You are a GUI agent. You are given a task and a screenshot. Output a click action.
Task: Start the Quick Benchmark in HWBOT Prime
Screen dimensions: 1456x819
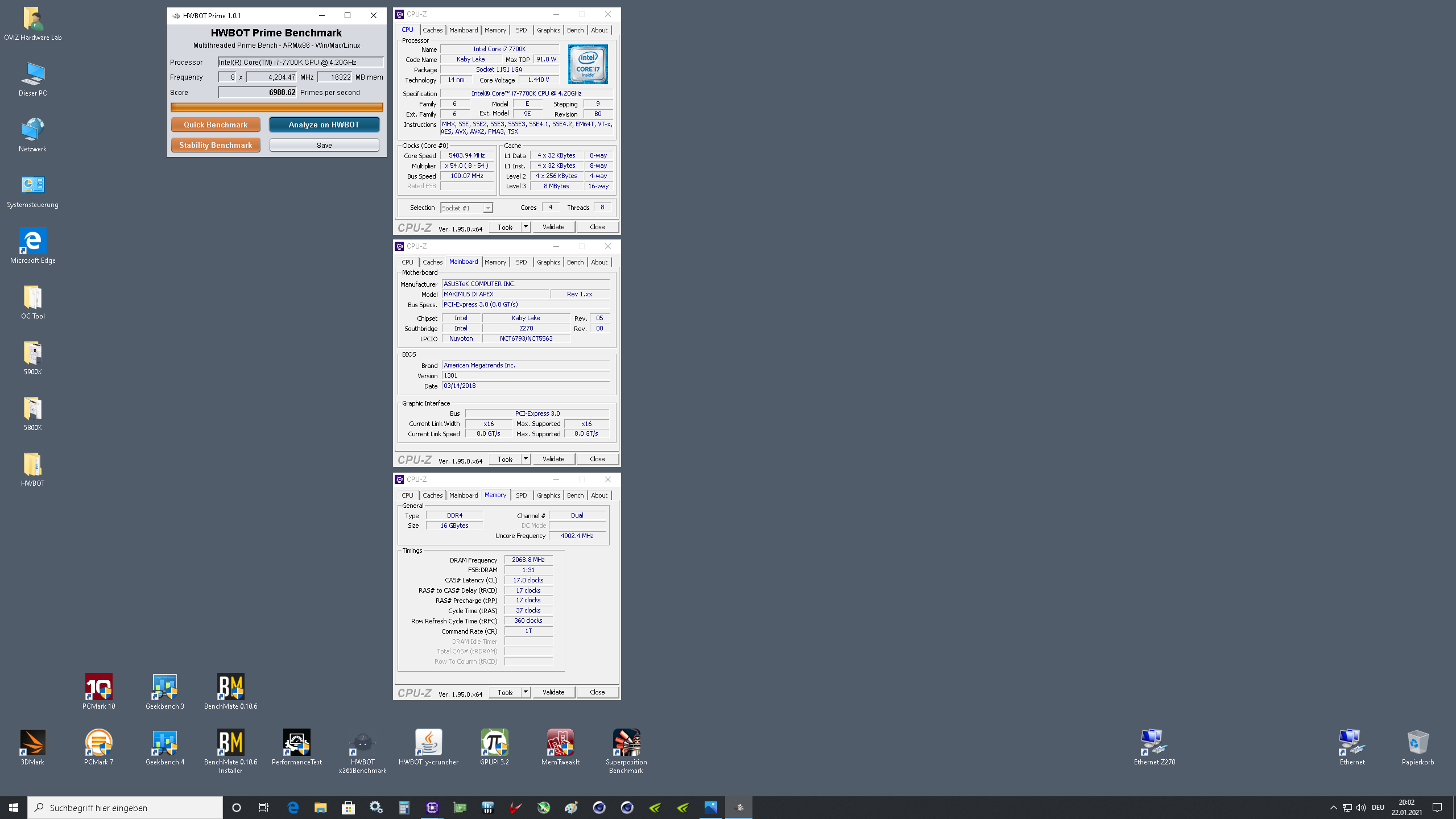(x=216, y=125)
